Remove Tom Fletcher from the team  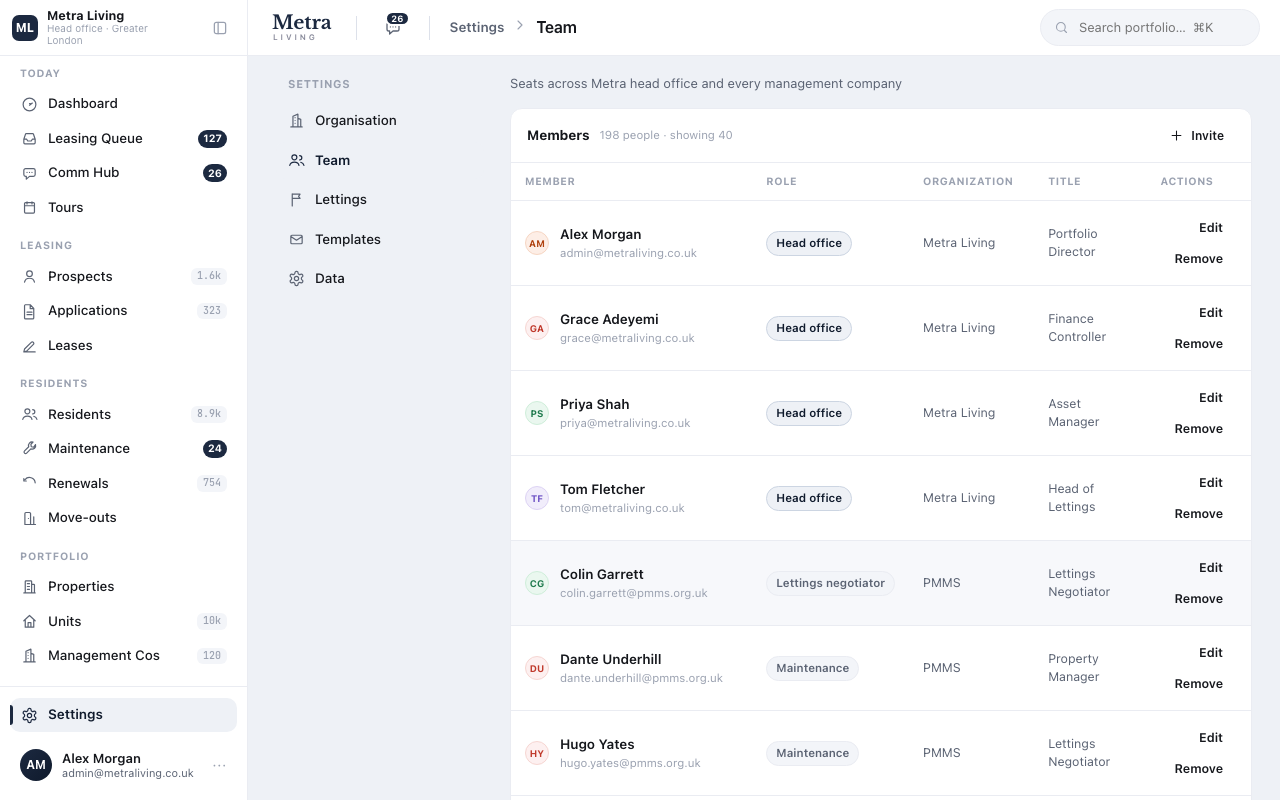tap(1198, 514)
